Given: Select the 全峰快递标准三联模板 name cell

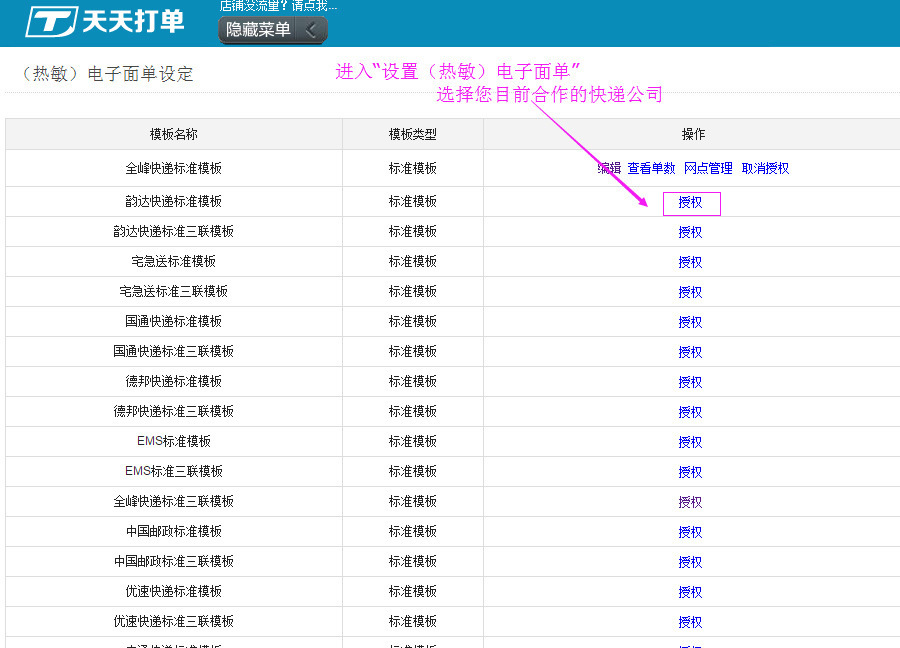Looking at the screenshot, I should pos(173,501).
